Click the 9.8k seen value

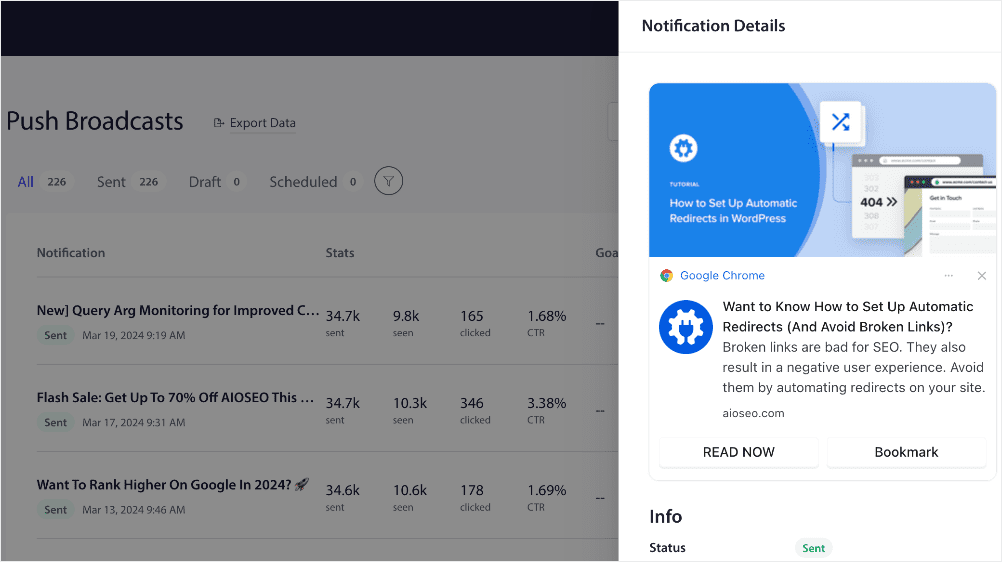tap(406, 316)
